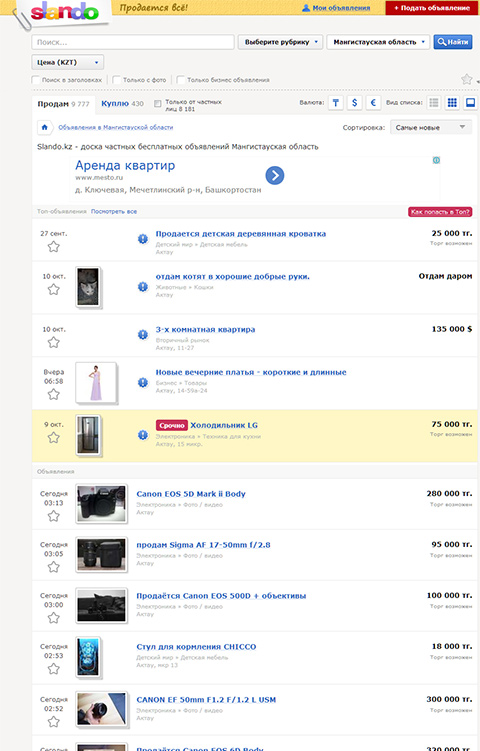Open Мои объявления link
Viewport: 480px width, 751px height.
336,8
